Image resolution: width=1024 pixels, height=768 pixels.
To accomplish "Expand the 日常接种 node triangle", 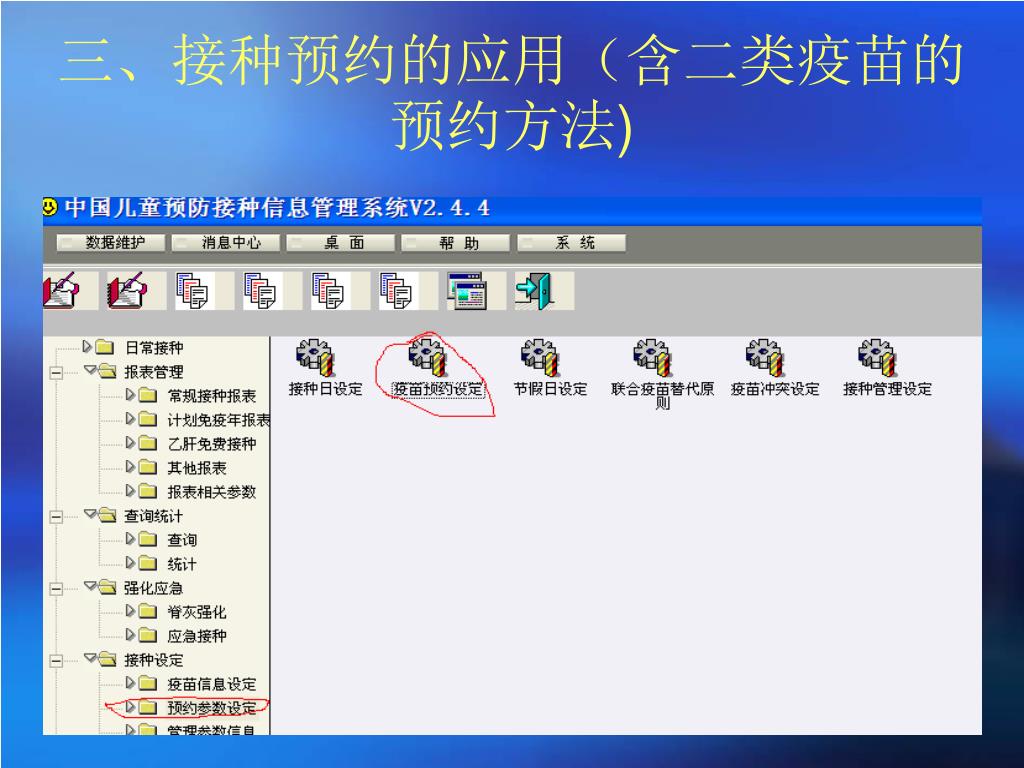I will (x=87, y=347).
